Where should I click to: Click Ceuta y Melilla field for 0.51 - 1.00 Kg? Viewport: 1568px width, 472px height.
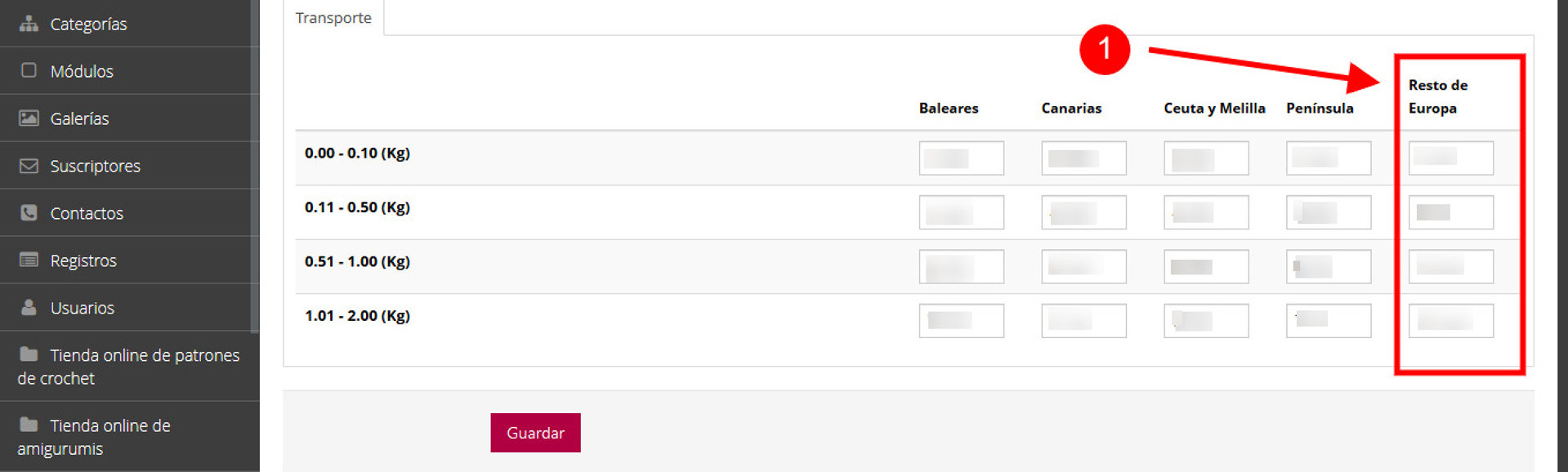click(1206, 267)
